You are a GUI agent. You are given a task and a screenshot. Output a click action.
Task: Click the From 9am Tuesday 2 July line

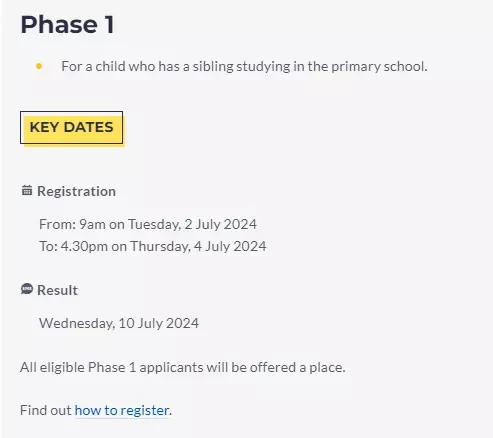(148, 224)
